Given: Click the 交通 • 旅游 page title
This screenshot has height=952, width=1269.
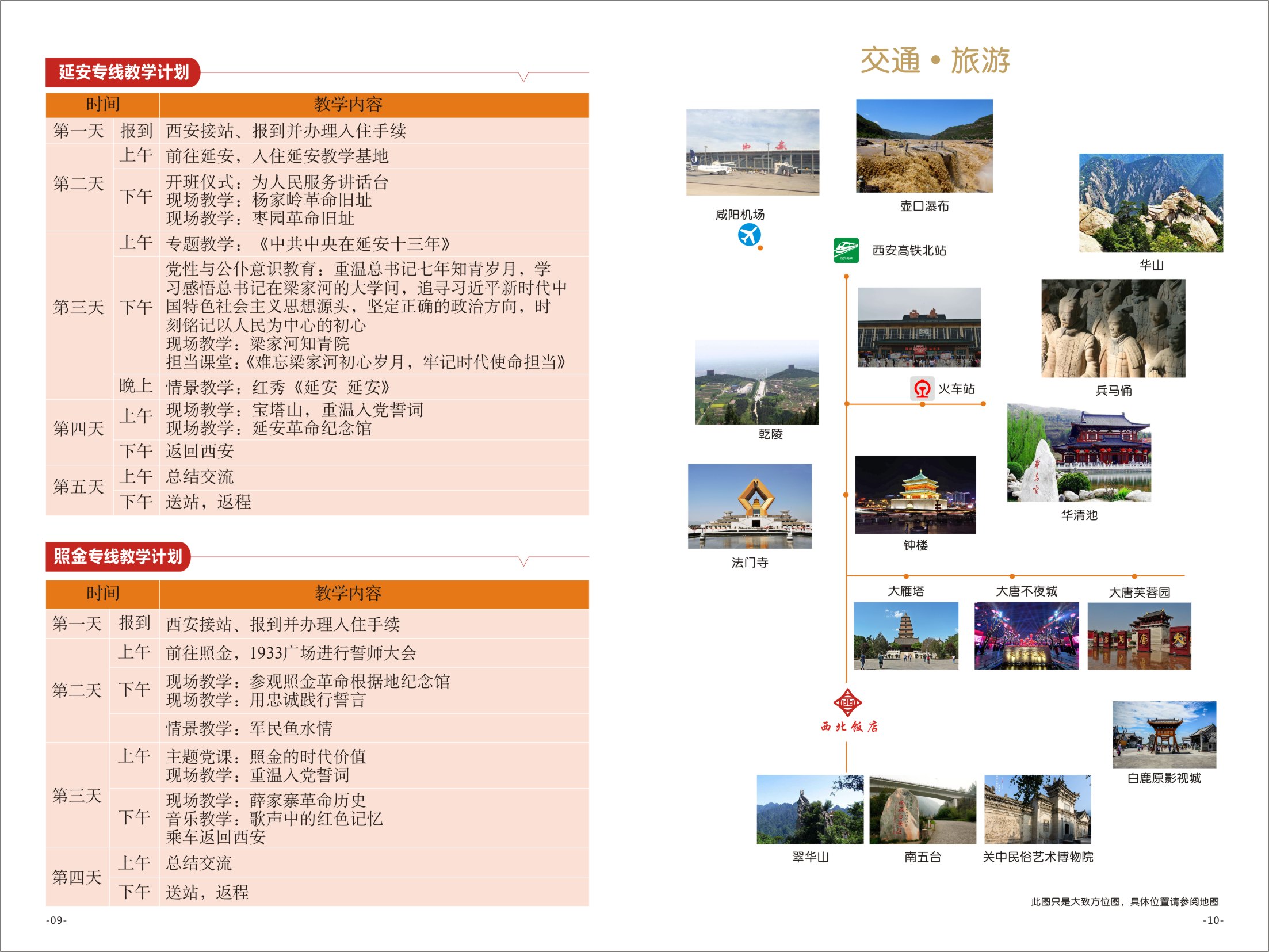Looking at the screenshot, I should [935, 60].
